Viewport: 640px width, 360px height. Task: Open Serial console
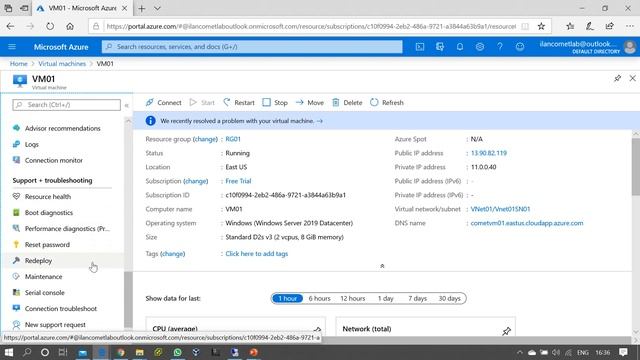[x=44, y=293]
